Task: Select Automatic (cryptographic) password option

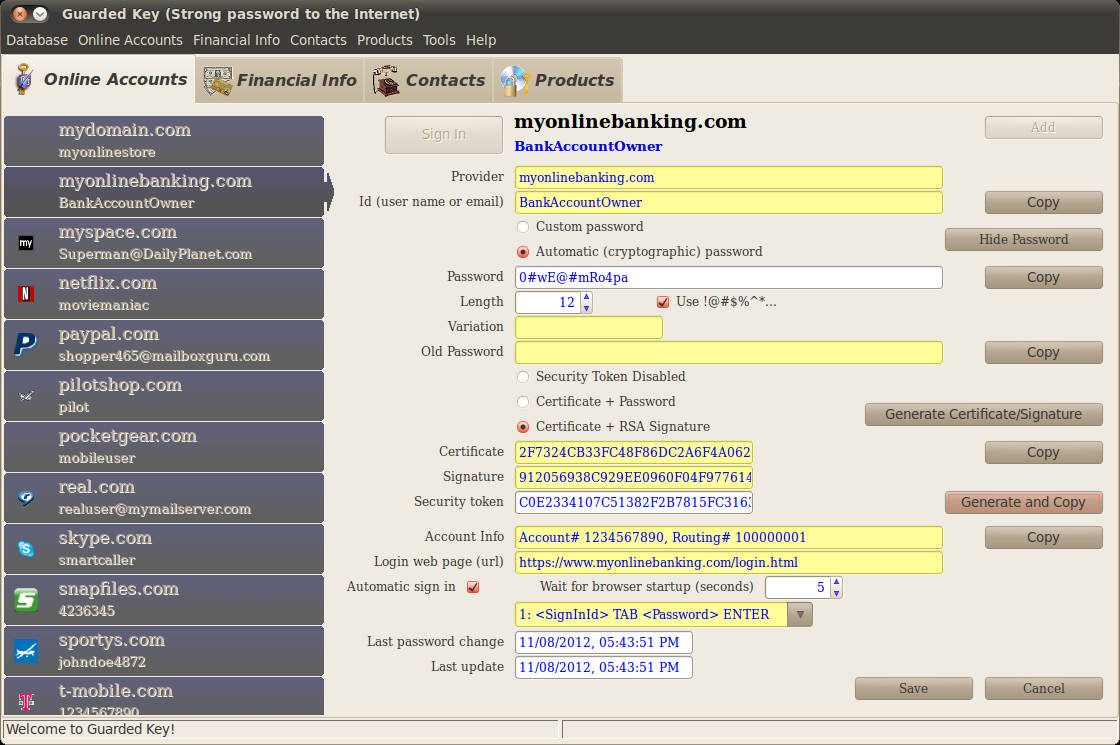Action: pyautogui.click(x=523, y=252)
